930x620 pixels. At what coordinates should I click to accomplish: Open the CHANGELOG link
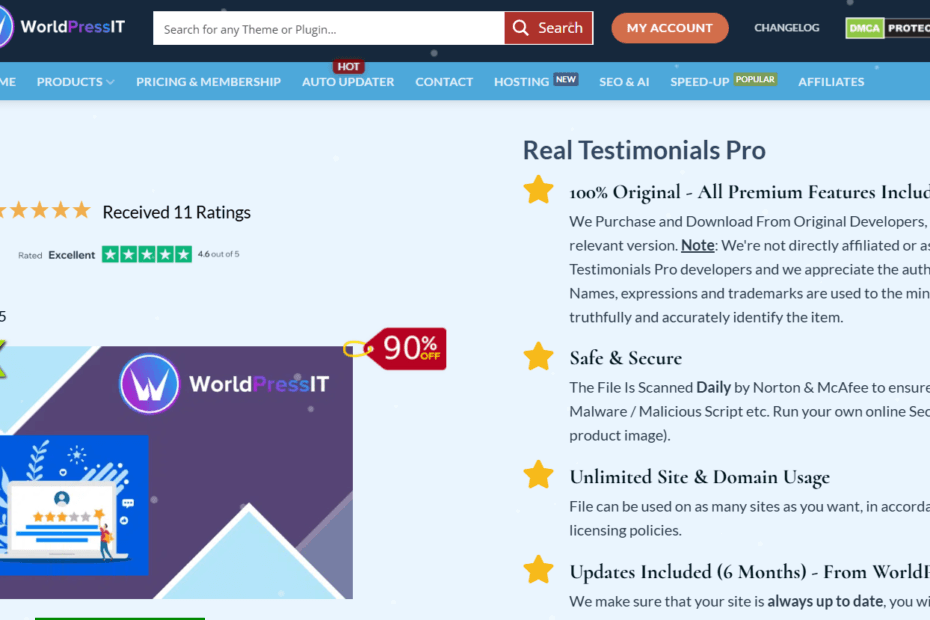(786, 28)
